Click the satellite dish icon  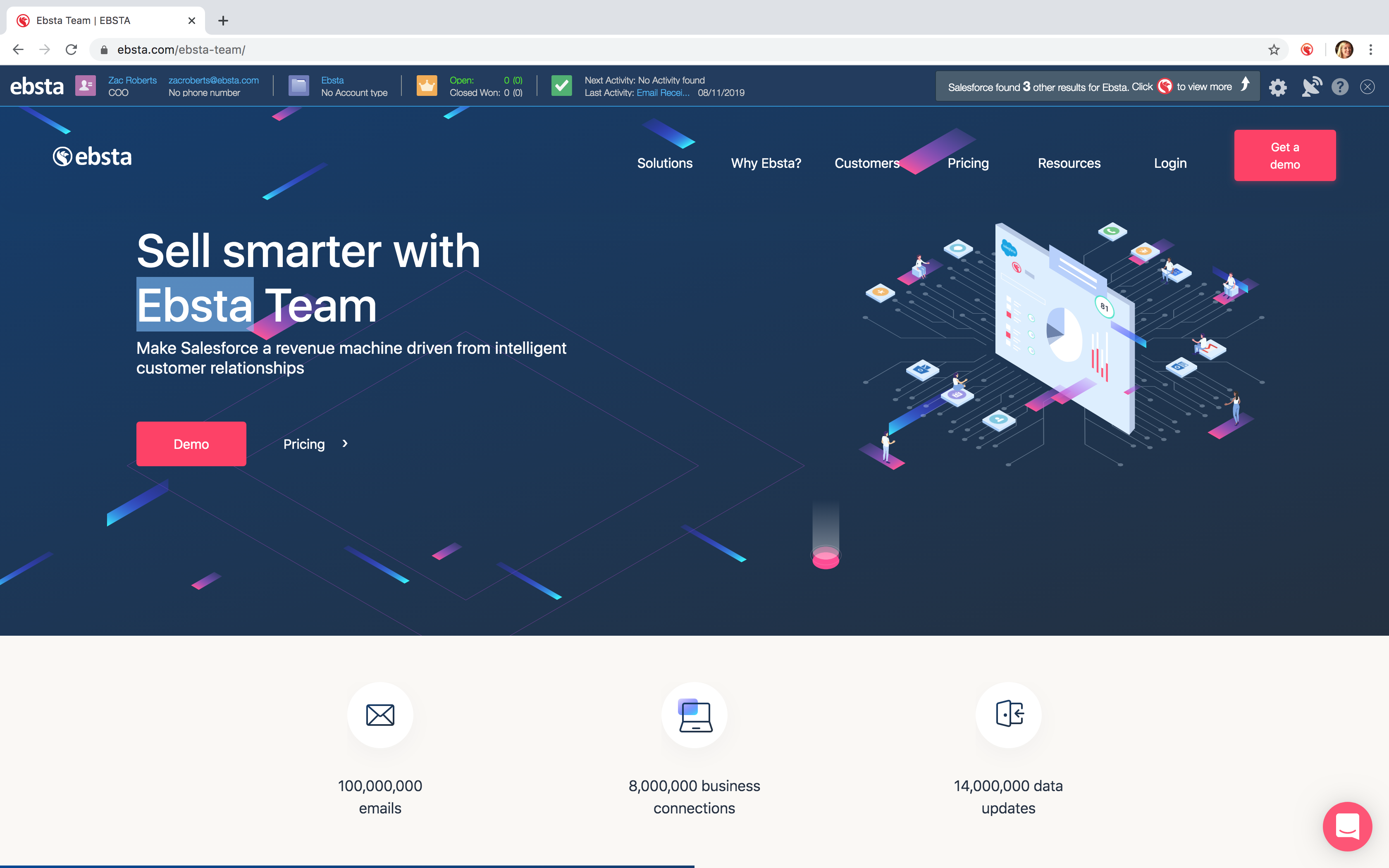(x=1311, y=87)
